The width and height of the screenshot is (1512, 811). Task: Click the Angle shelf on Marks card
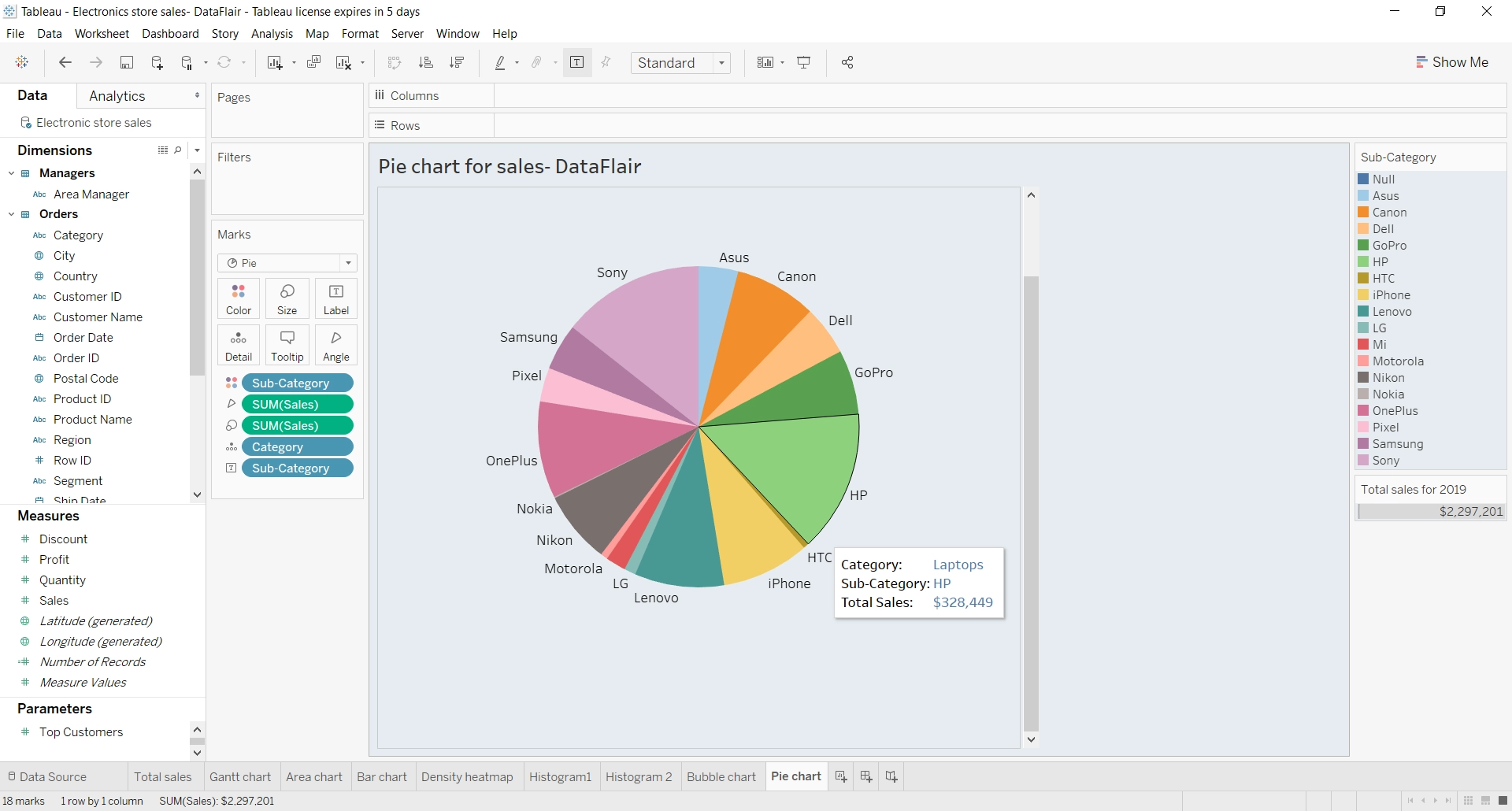(x=335, y=344)
